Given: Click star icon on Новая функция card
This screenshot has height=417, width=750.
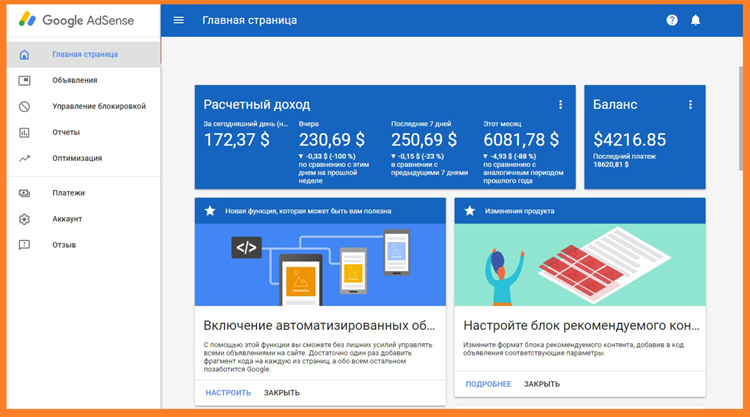Looking at the screenshot, I should point(210,211).
